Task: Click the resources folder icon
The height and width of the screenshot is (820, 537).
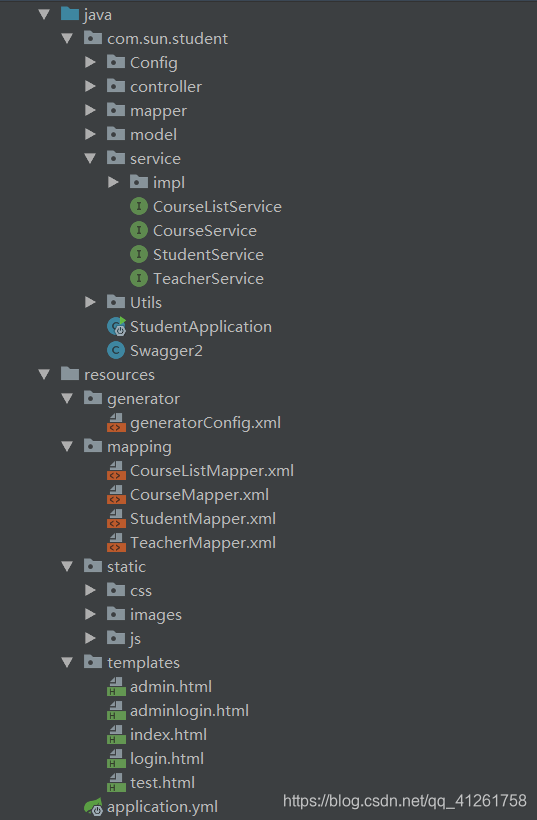Action: pos(70,374)
